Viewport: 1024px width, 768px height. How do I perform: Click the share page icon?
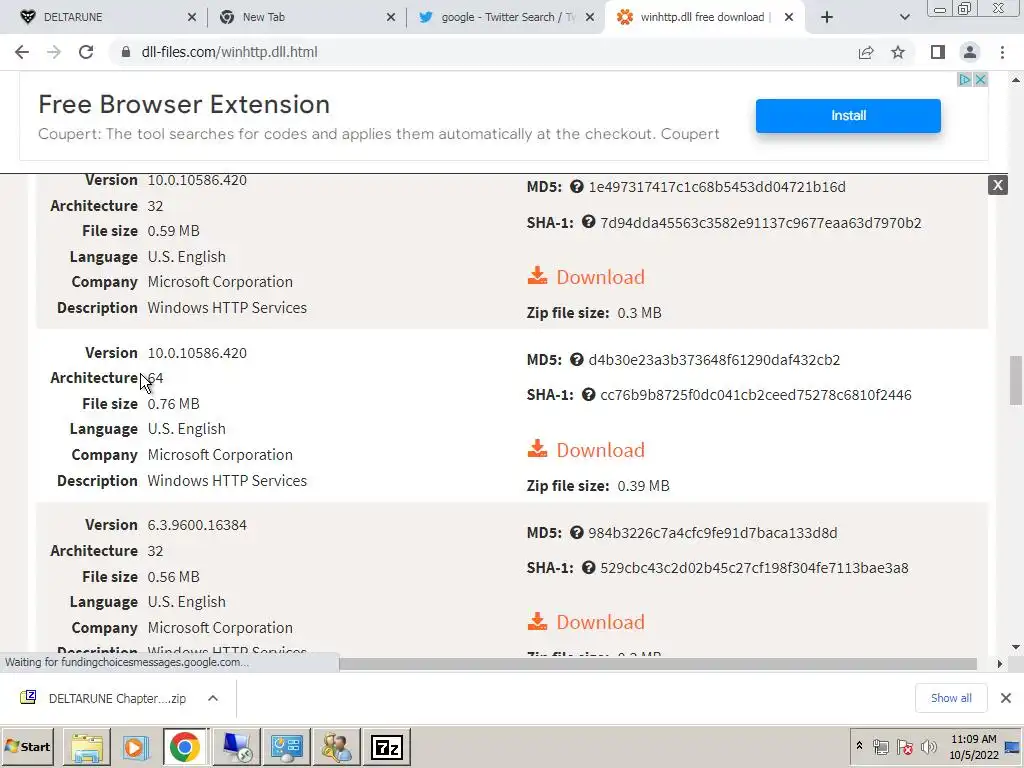coord(866,52)
